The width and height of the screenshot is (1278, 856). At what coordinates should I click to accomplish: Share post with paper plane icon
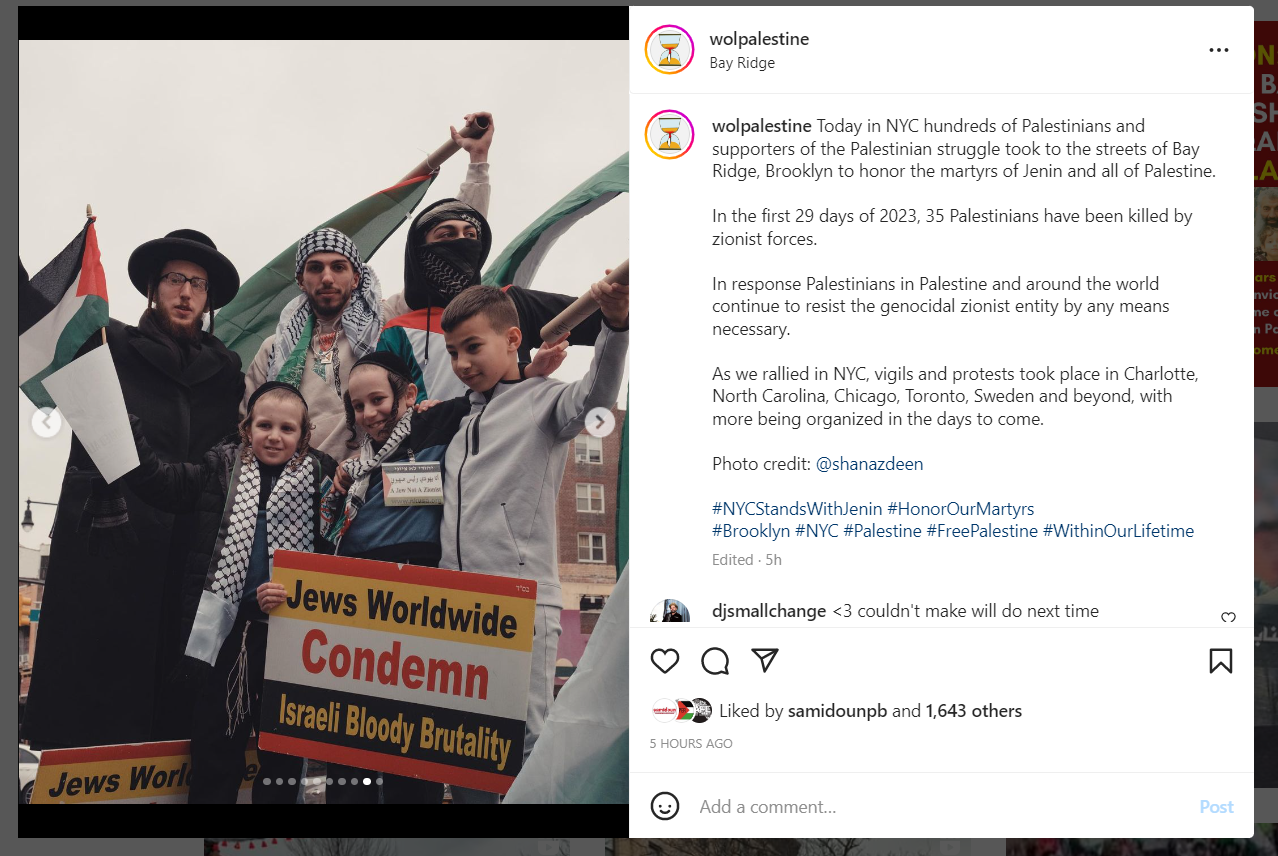point(765,661)
